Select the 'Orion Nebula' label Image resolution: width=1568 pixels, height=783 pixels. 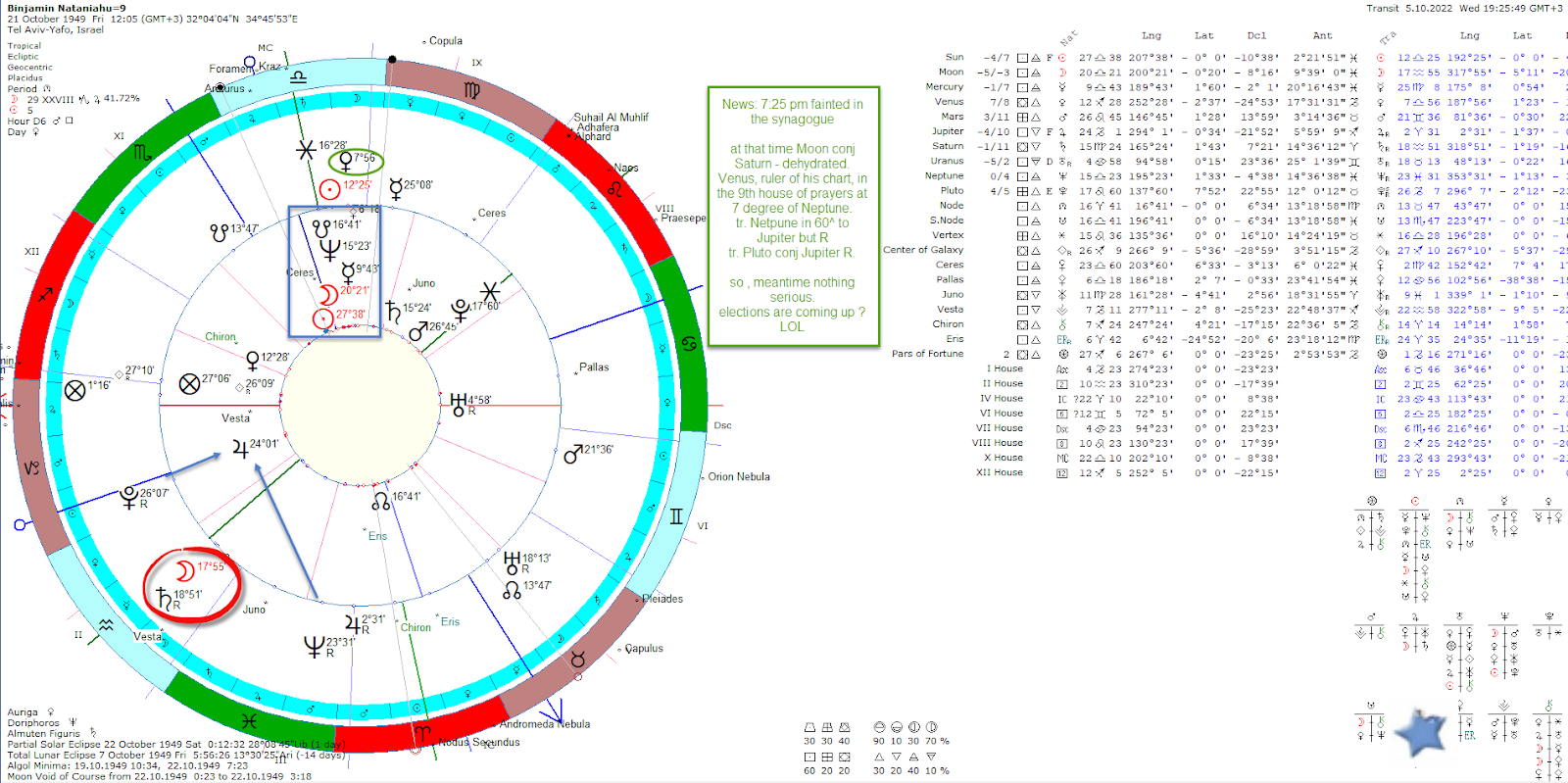pos(739,477)
